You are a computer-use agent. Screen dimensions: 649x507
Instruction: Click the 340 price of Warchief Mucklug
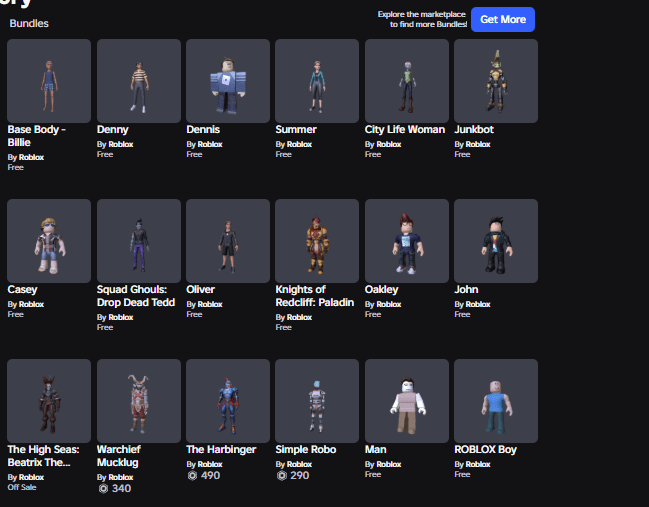pyautogui.click(x=121, y=489)
